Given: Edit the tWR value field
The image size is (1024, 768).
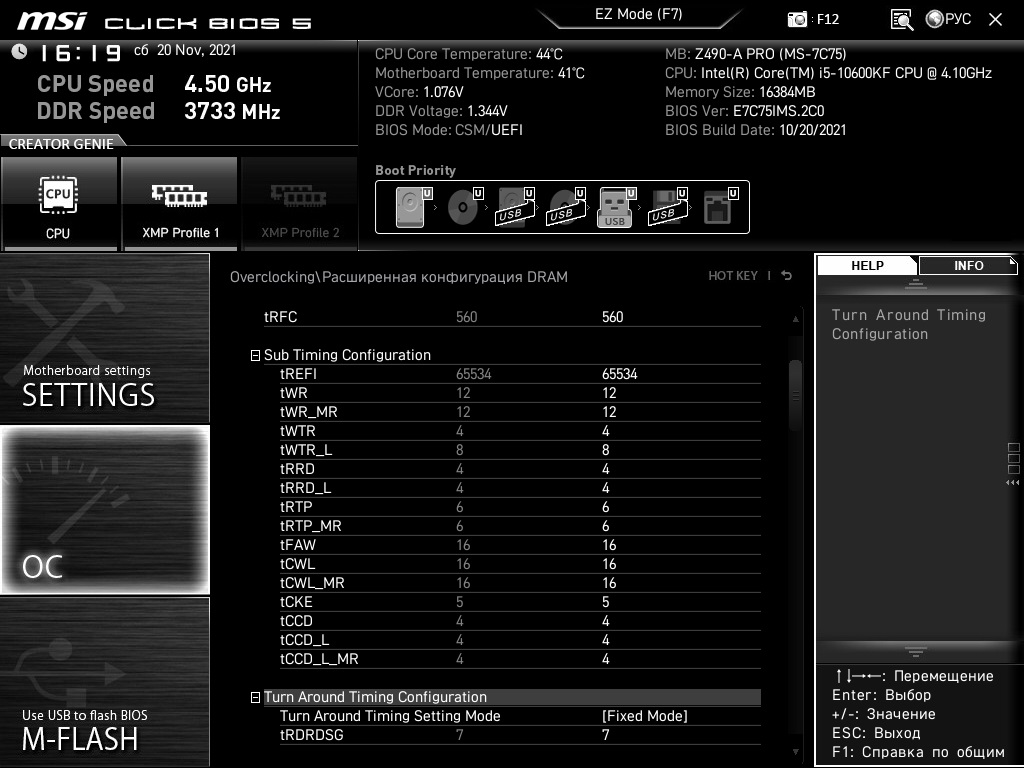Looking at the screenshot, I should (x=609, y=393).
